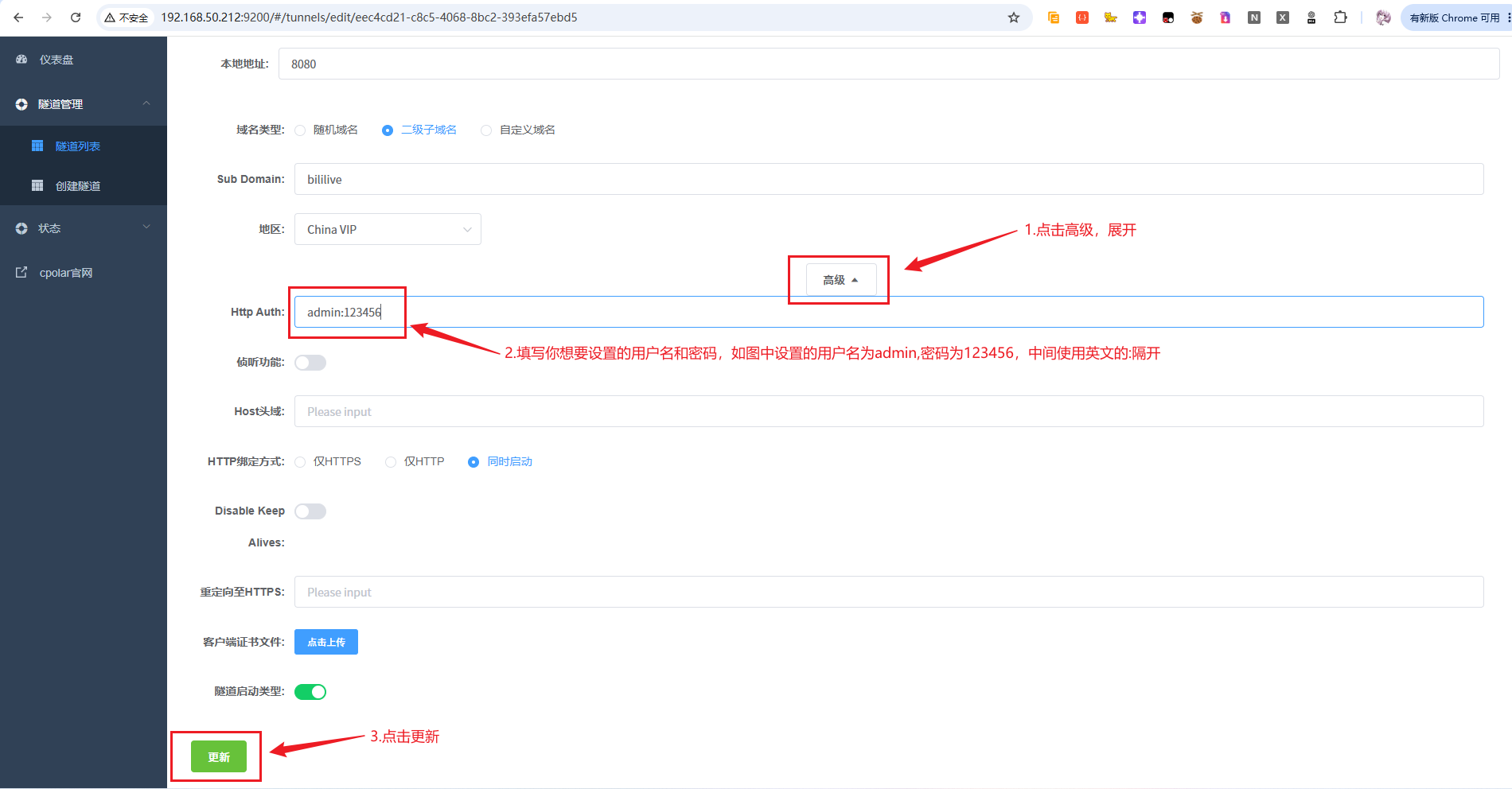Click the 有新版 Chrome 可用 update chip
Image resolution: width=1512 pixels, height=789 pixels.
point(1453,17)
